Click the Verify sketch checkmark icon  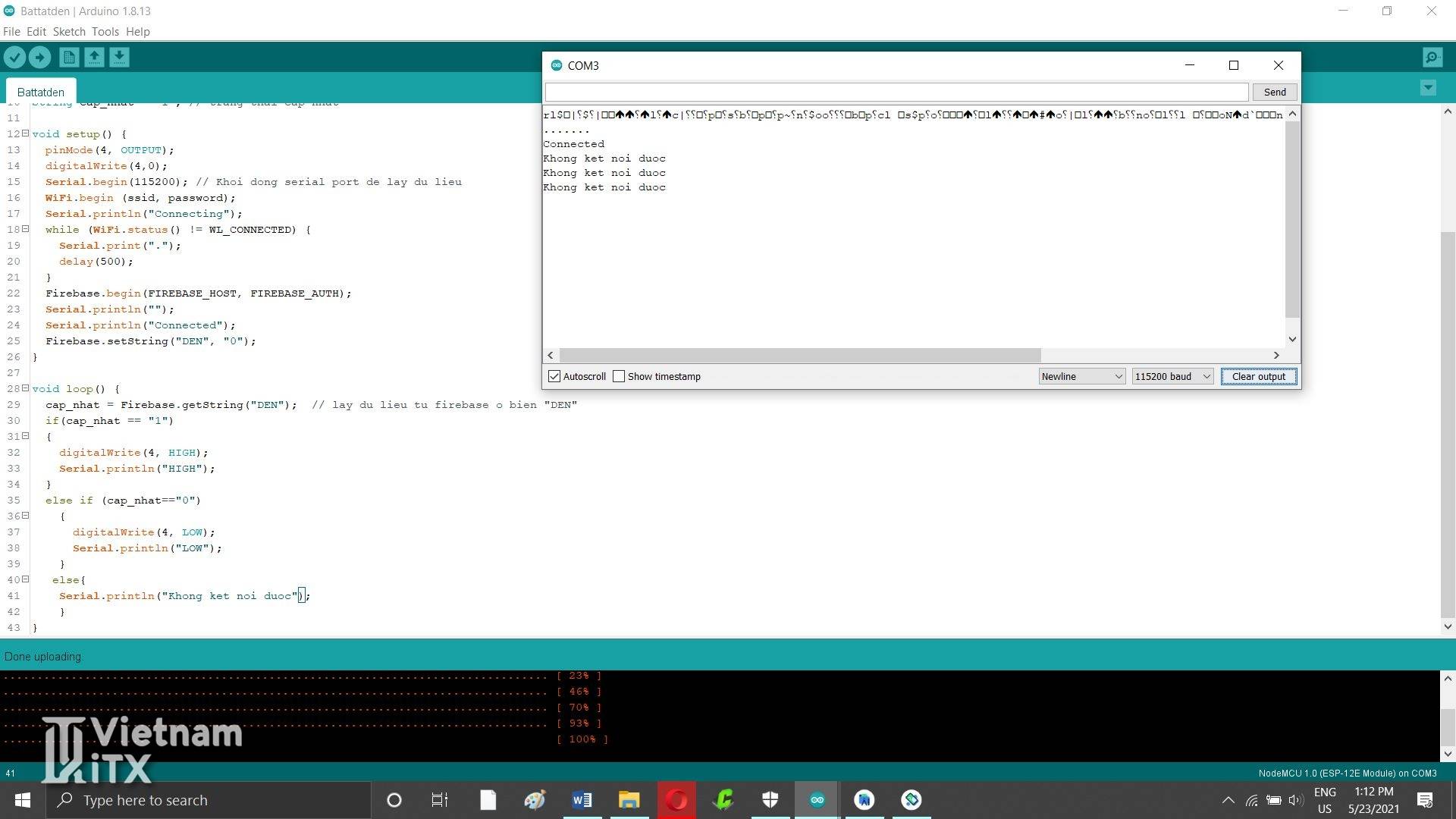pos(14,57)
